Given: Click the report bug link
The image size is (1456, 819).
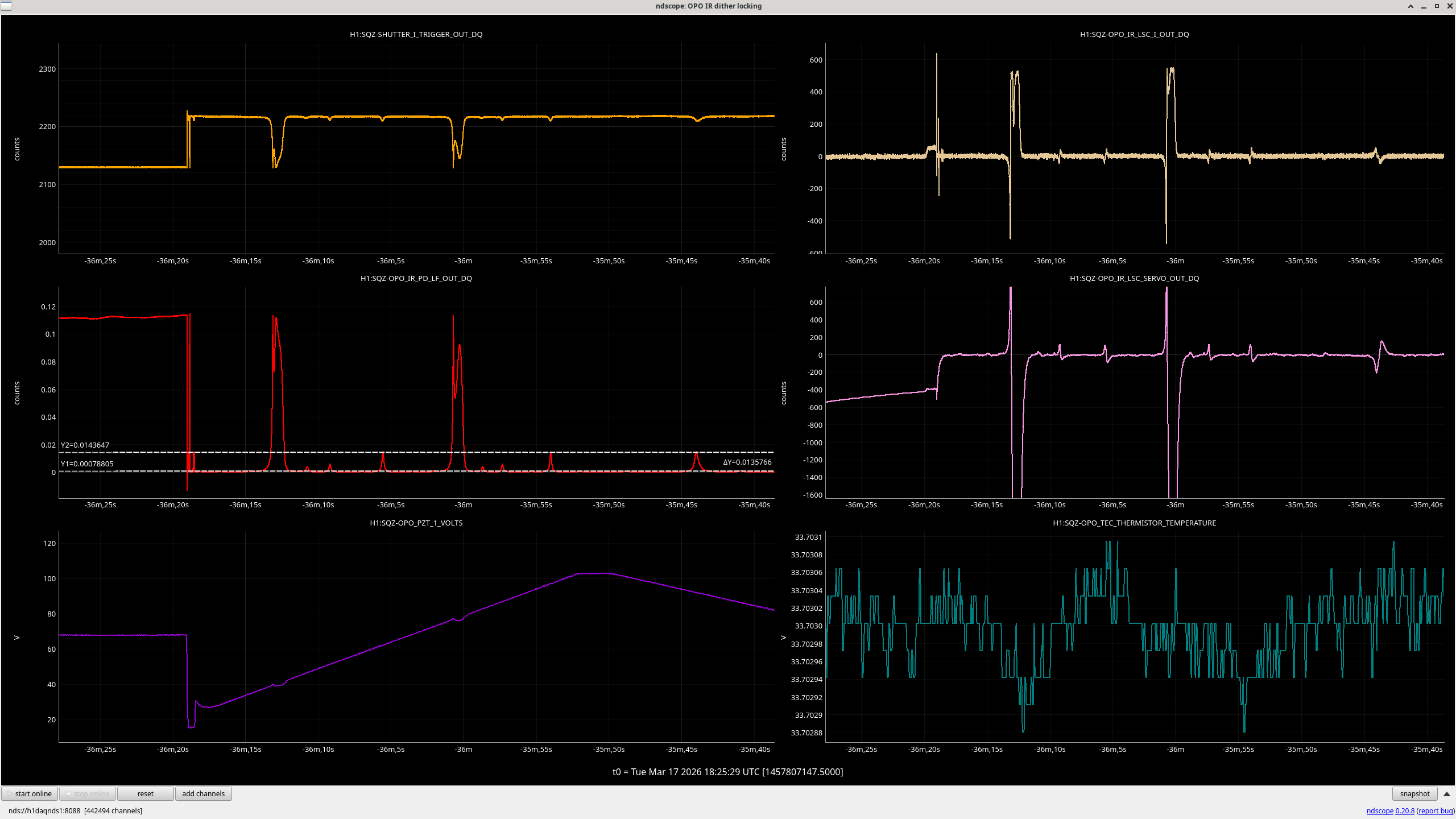Looking at the screenshot, I should 1435,810.
